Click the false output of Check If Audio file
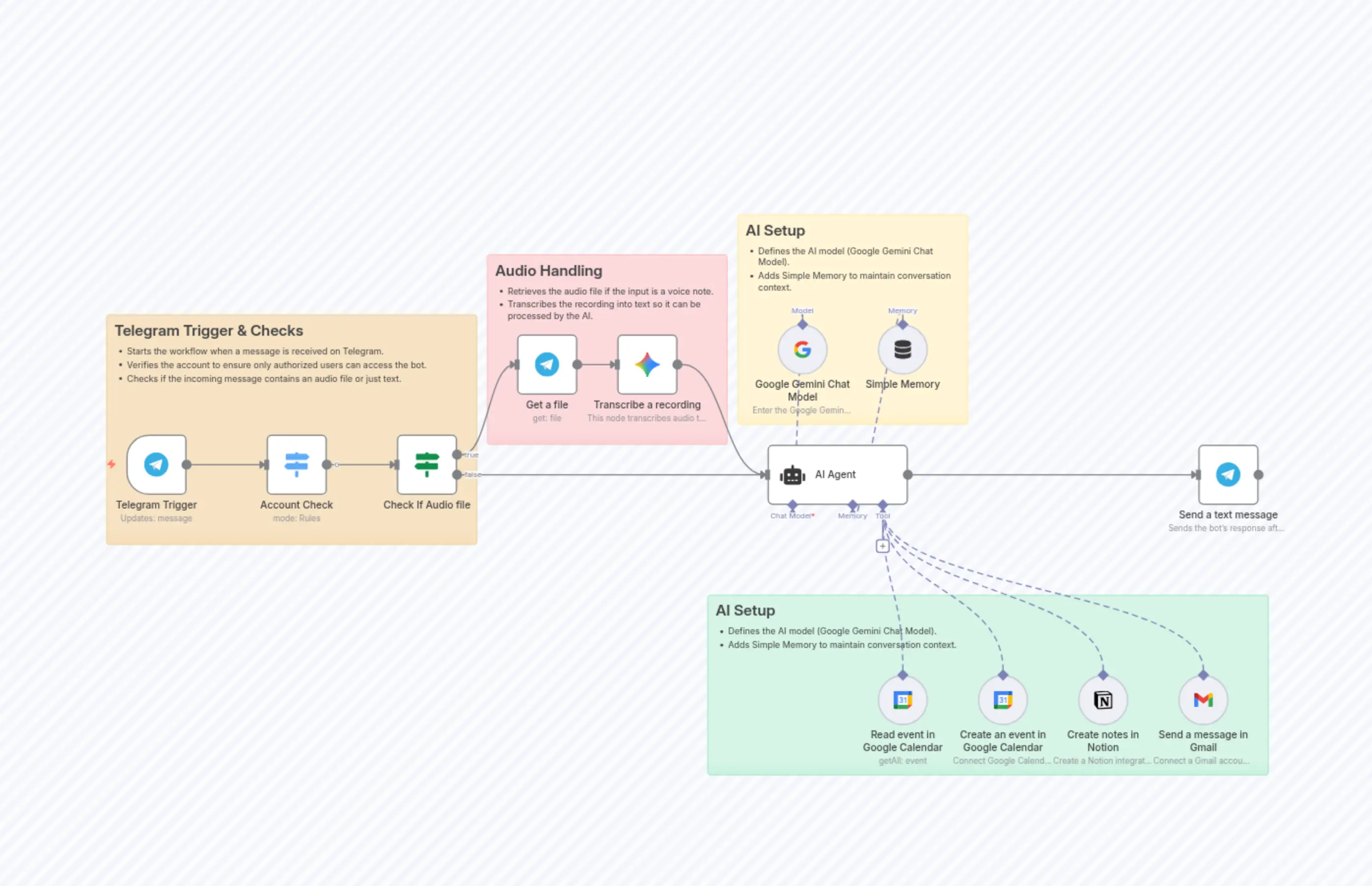 point(457,475)
